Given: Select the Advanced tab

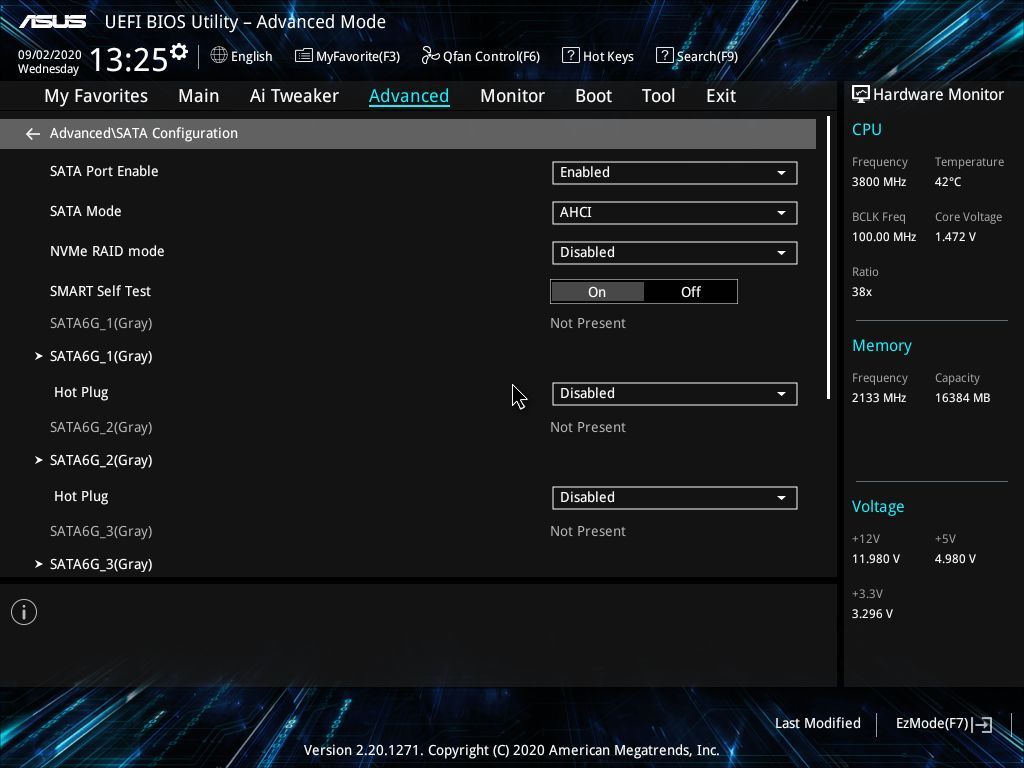Looking at the screenshot, I should tap(409, 96).
